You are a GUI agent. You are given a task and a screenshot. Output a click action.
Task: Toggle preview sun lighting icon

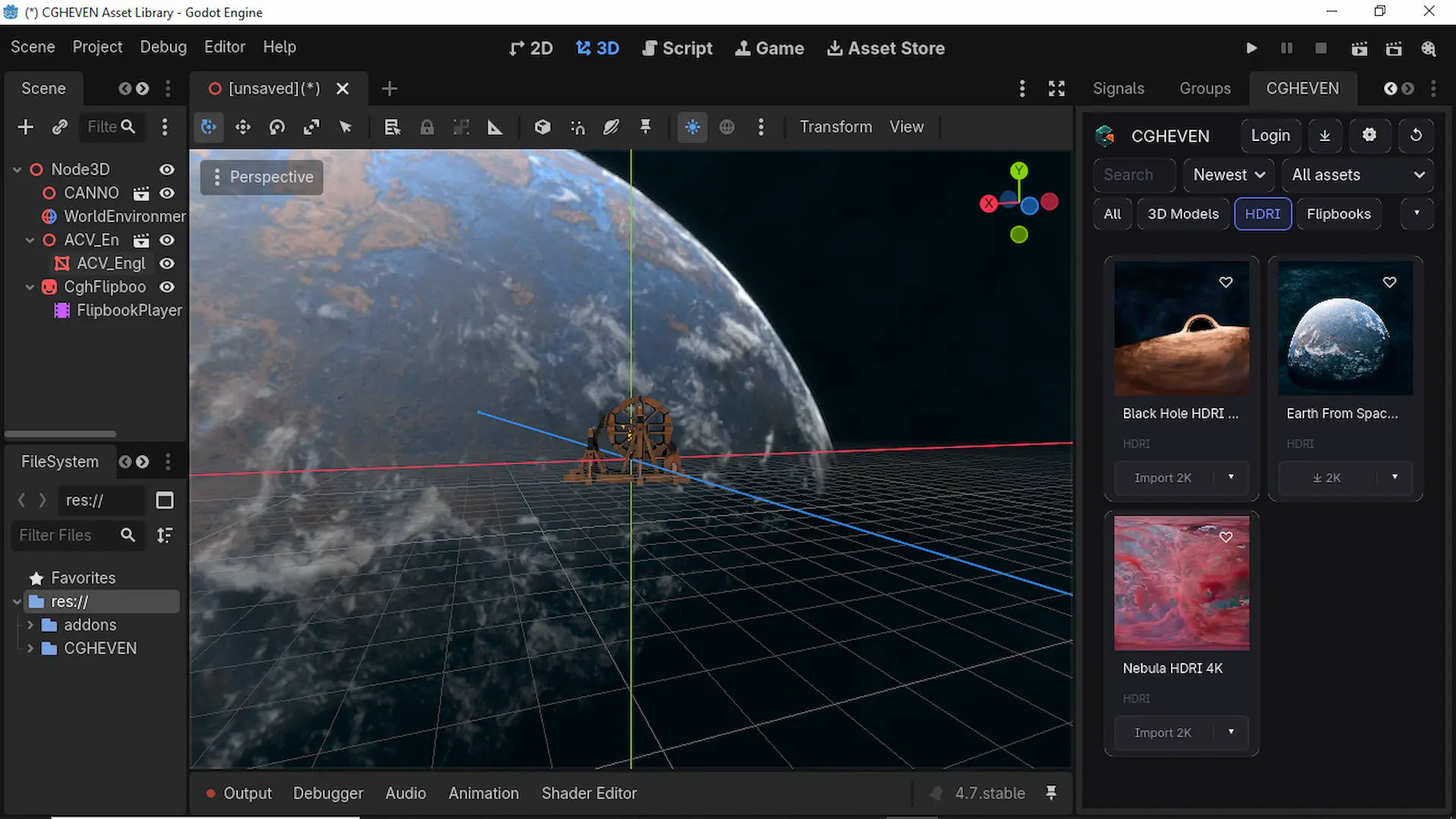[x=692, y=127]
